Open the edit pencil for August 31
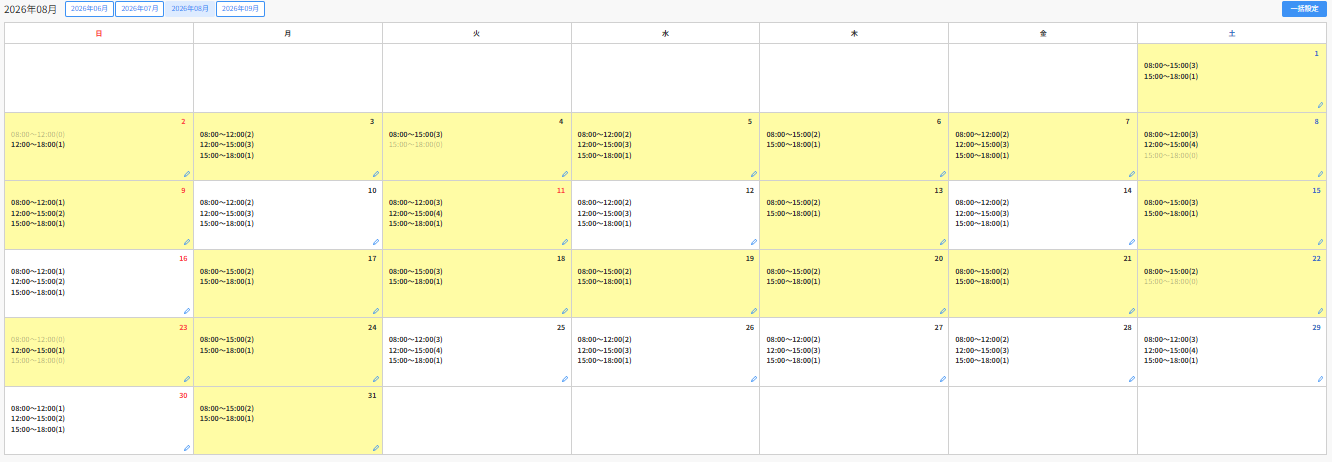The height and width of the screenshot is (462, 1332). click(376, 447)
